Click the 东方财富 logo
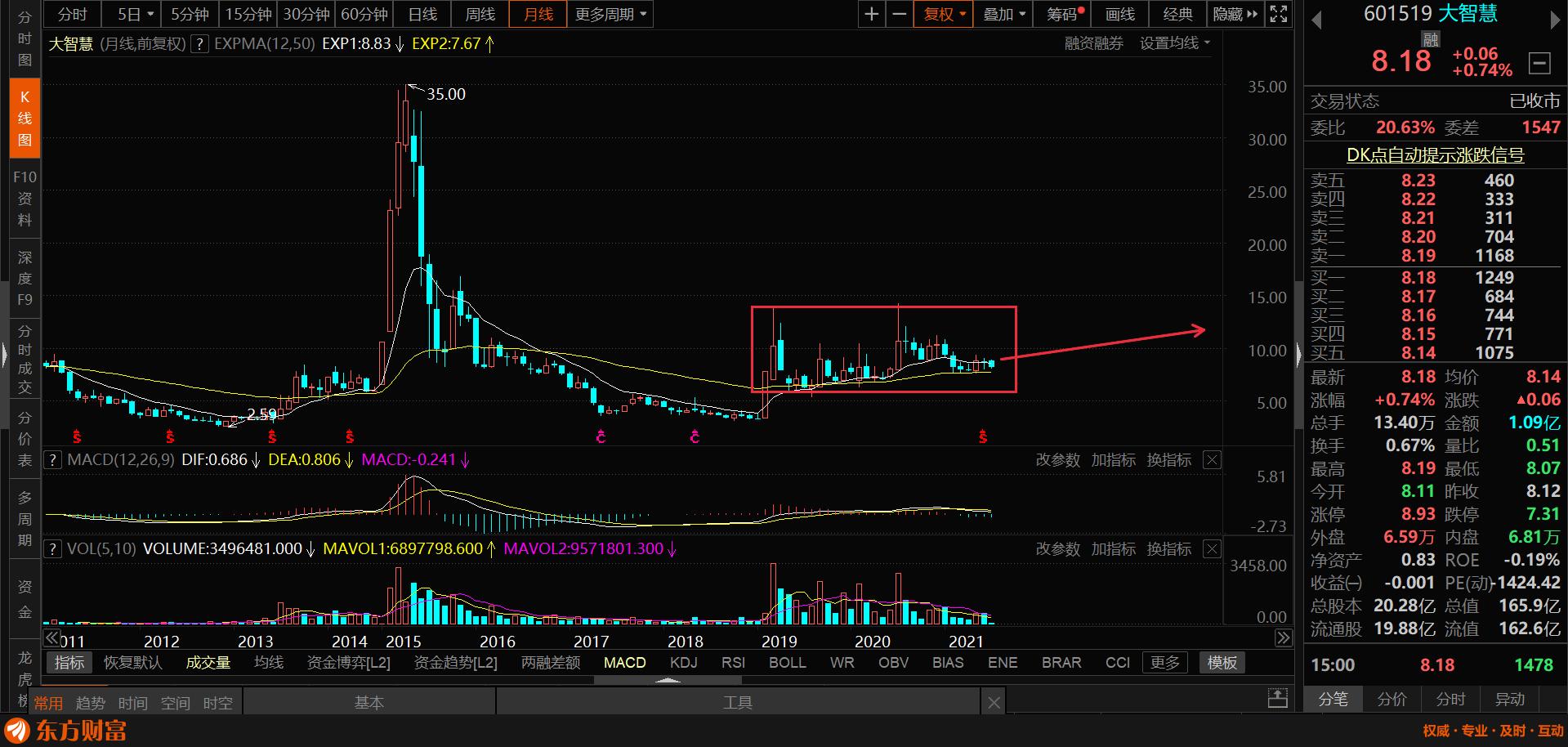 click(x=65, y=730)
